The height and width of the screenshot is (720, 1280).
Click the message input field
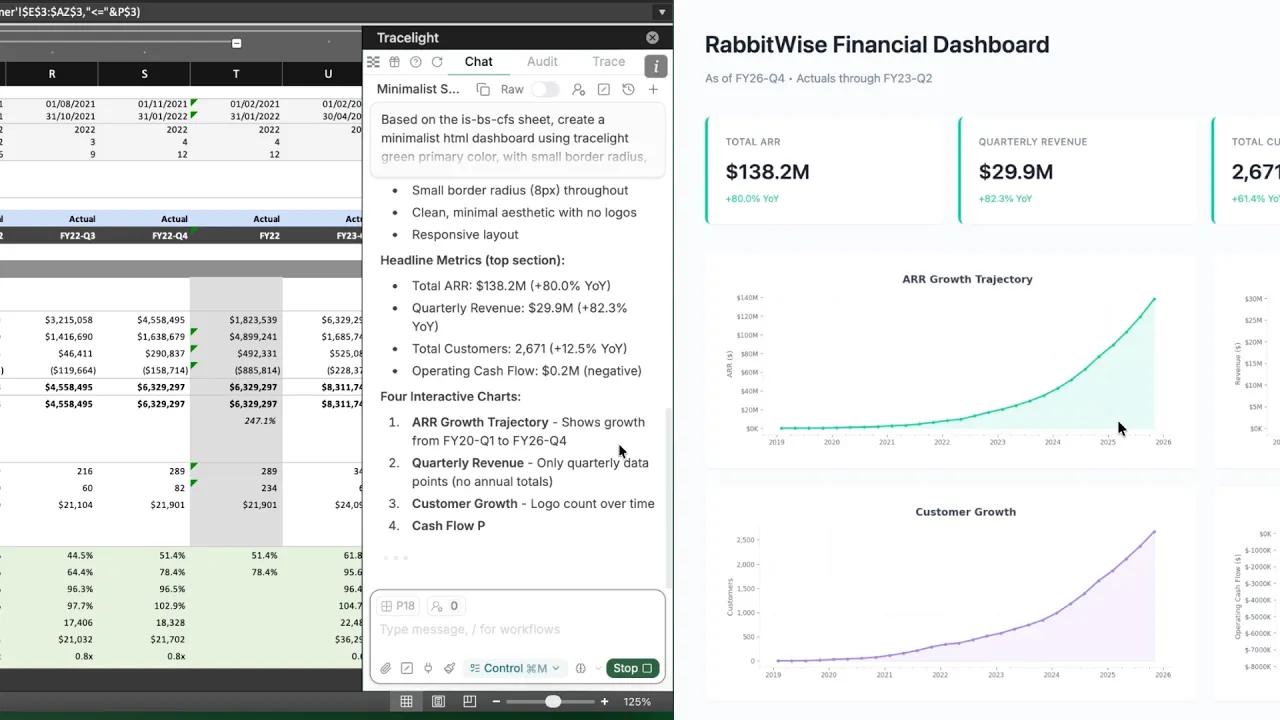pyautogui.click(x=517, y=629)
